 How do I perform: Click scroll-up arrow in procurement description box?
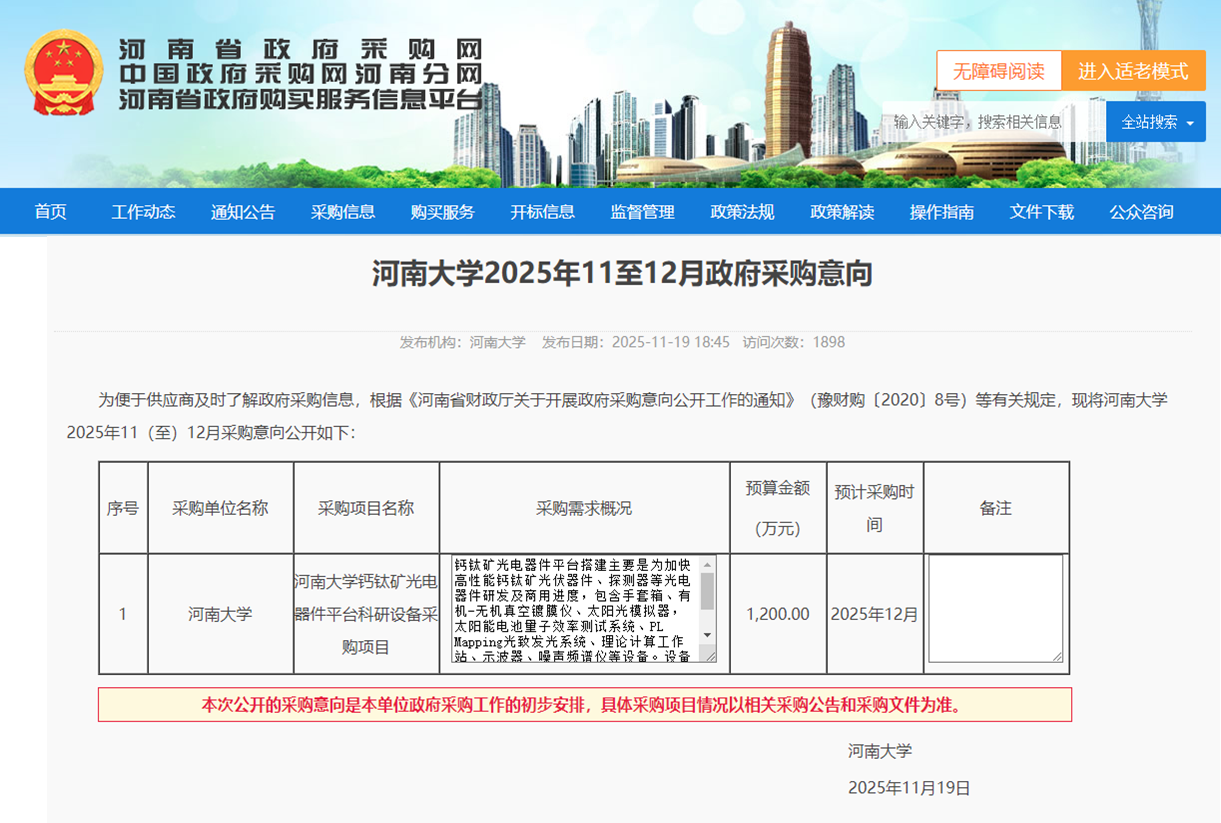[x=708, y=564]
